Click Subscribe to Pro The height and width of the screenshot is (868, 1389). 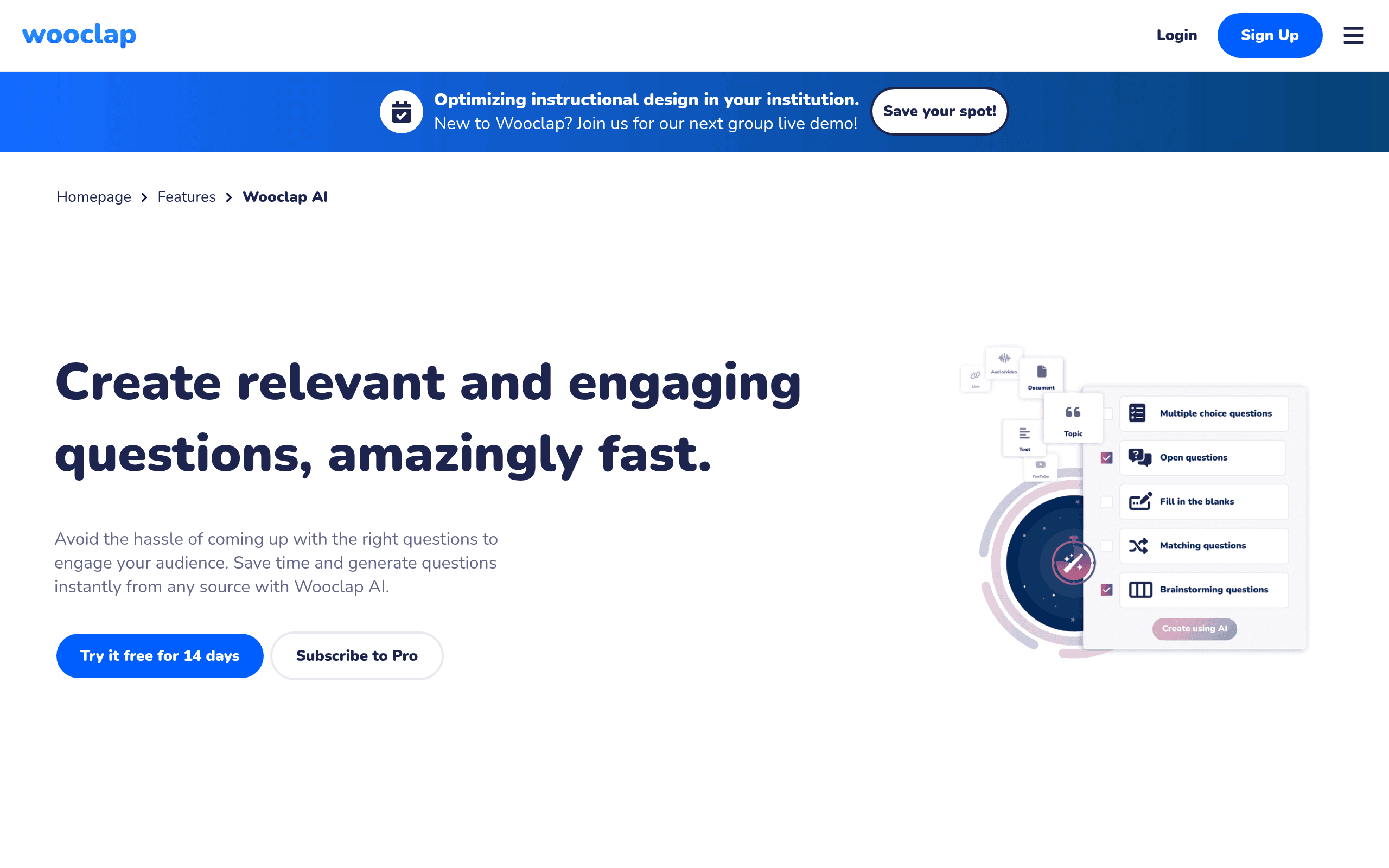click(356, 655)
